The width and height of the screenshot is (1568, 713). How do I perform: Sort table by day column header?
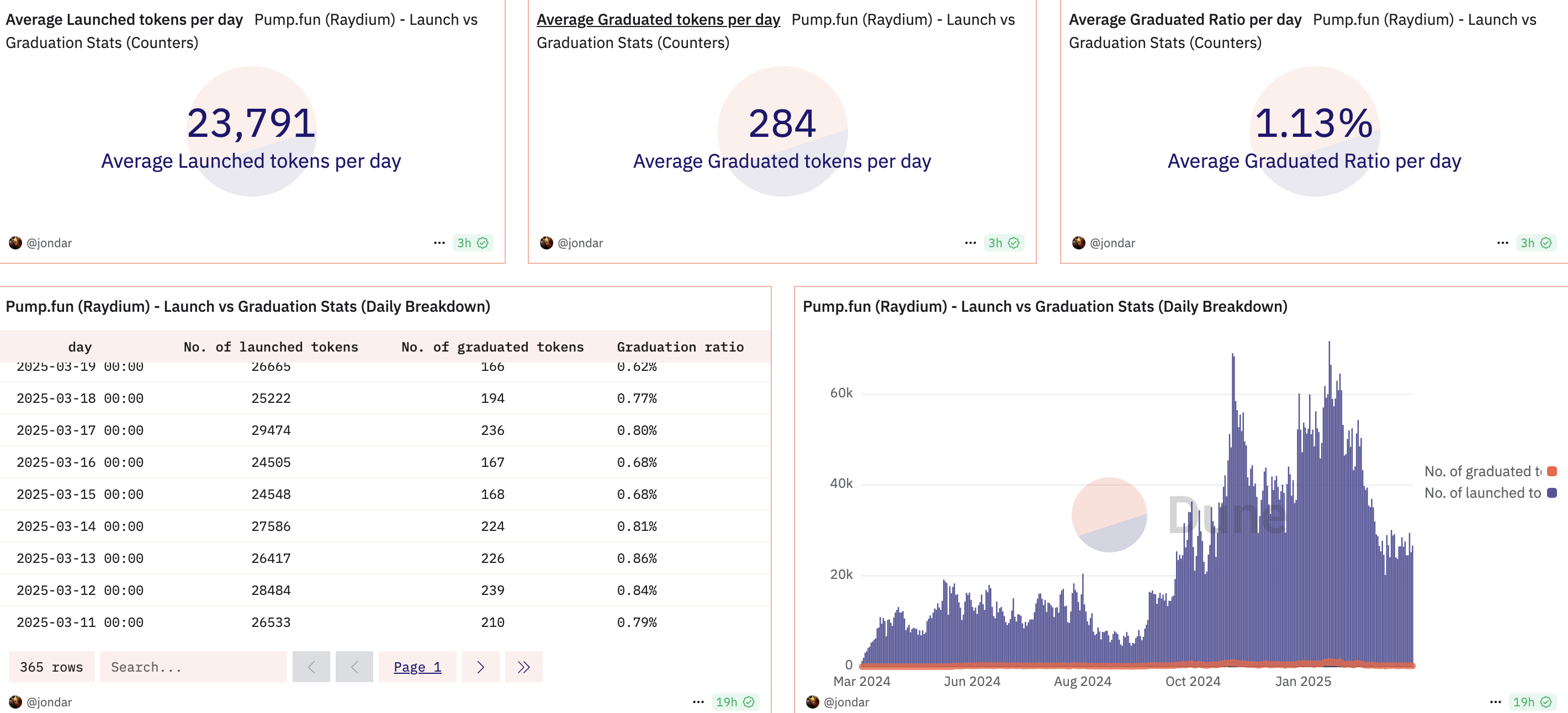point(80,347)
